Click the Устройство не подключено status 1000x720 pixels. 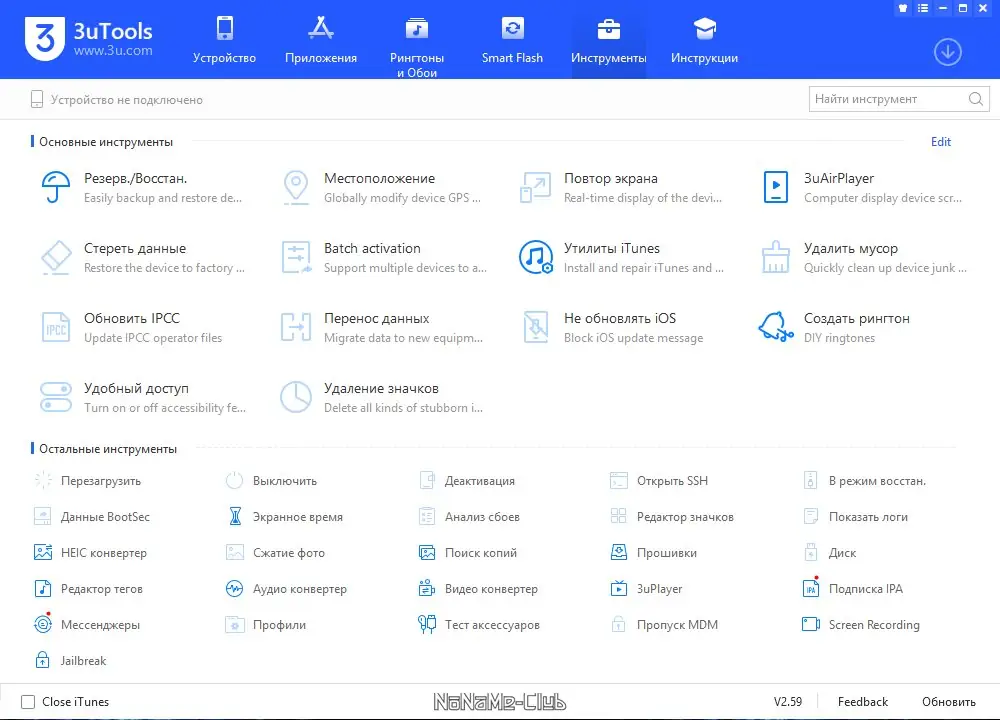tap(117, 99)
